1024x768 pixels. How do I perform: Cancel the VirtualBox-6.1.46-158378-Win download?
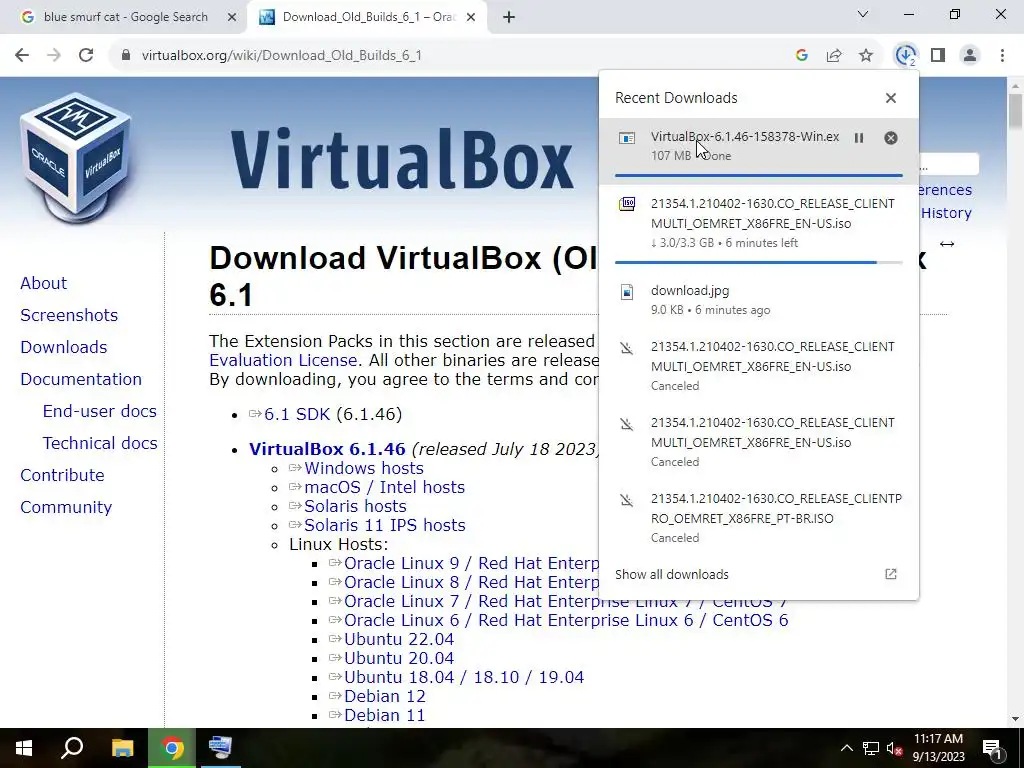pyautogui.click(x=891, y=138)
